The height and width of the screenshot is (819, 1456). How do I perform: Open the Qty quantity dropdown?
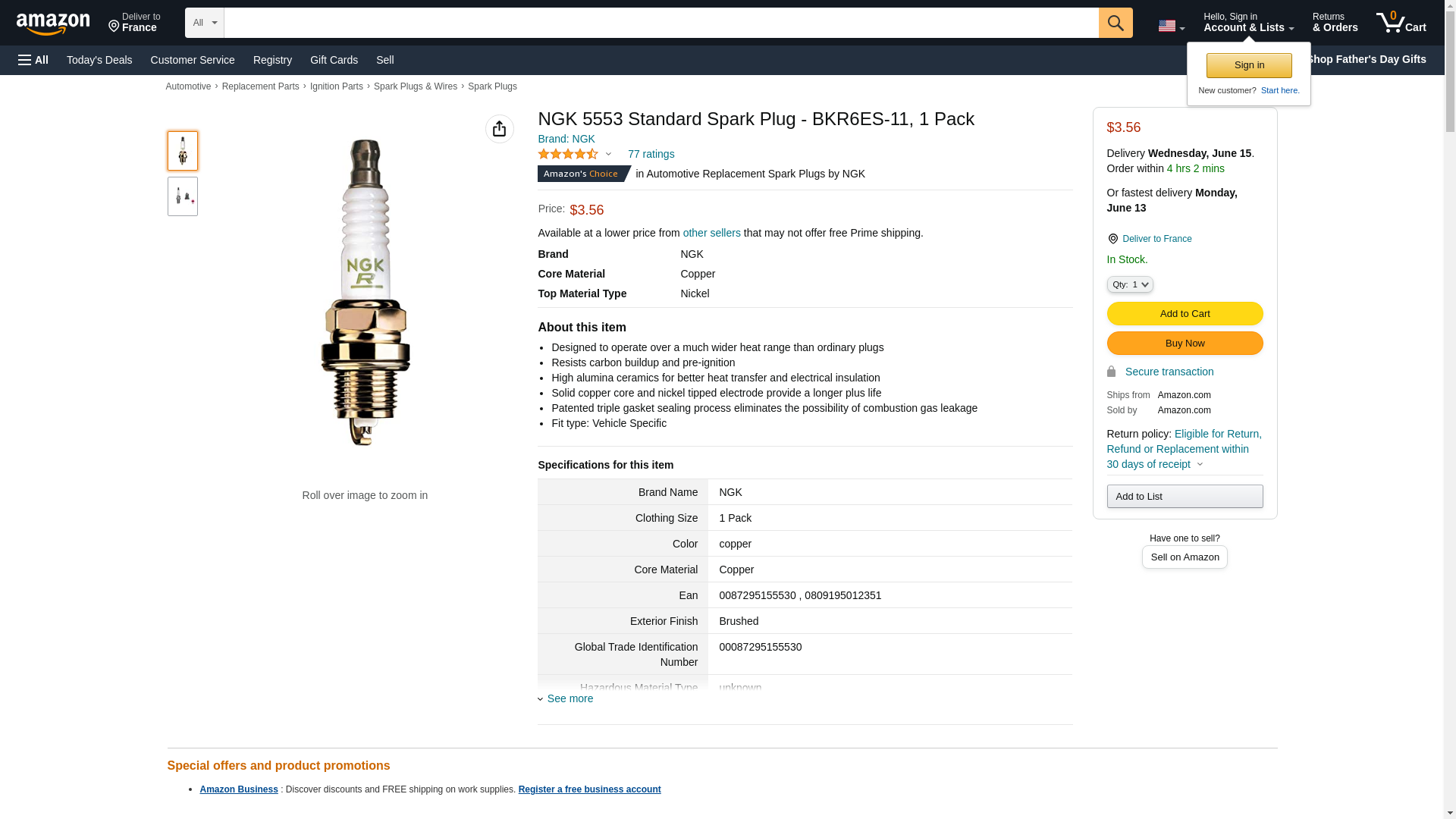point(1129,284)
